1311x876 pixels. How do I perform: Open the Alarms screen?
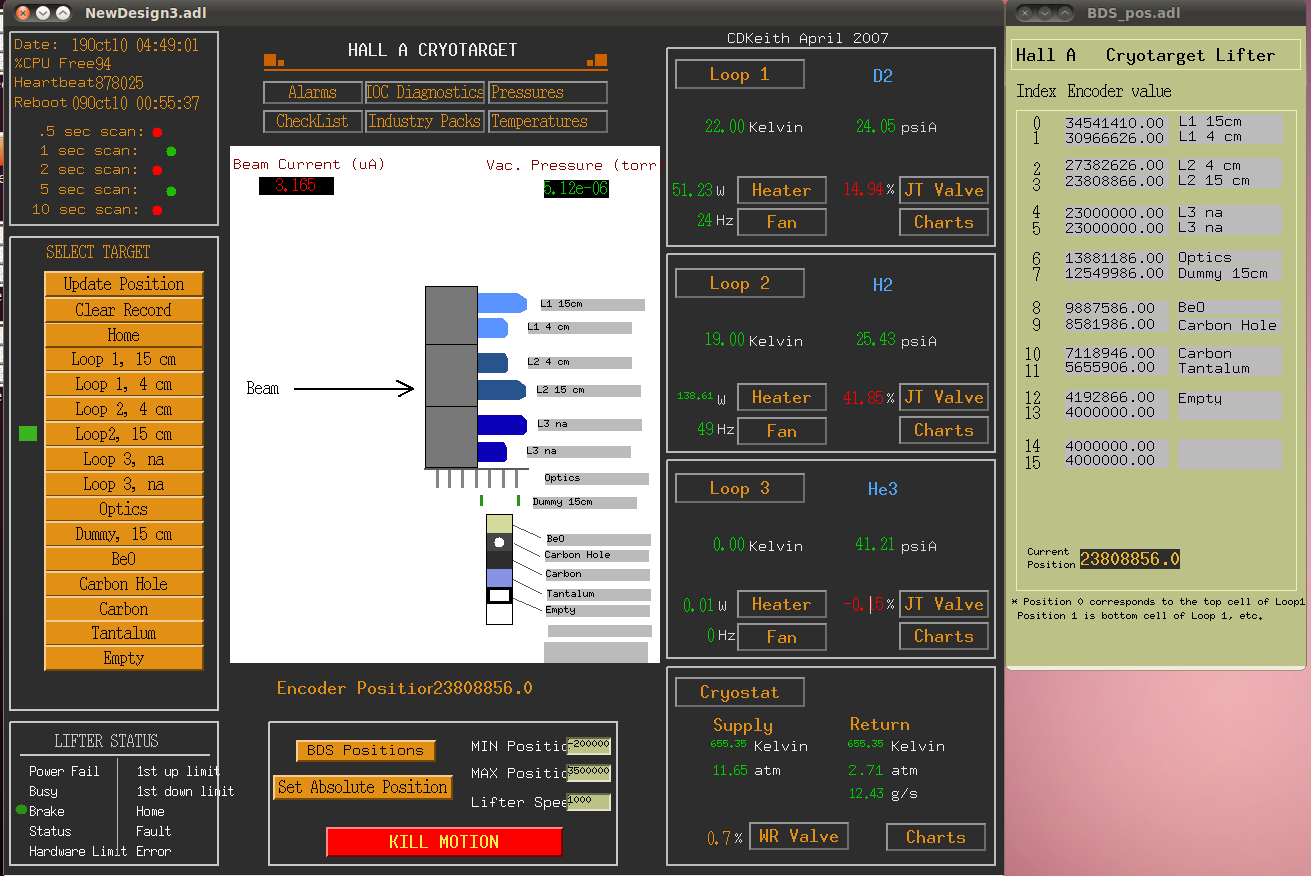(313, 92)
